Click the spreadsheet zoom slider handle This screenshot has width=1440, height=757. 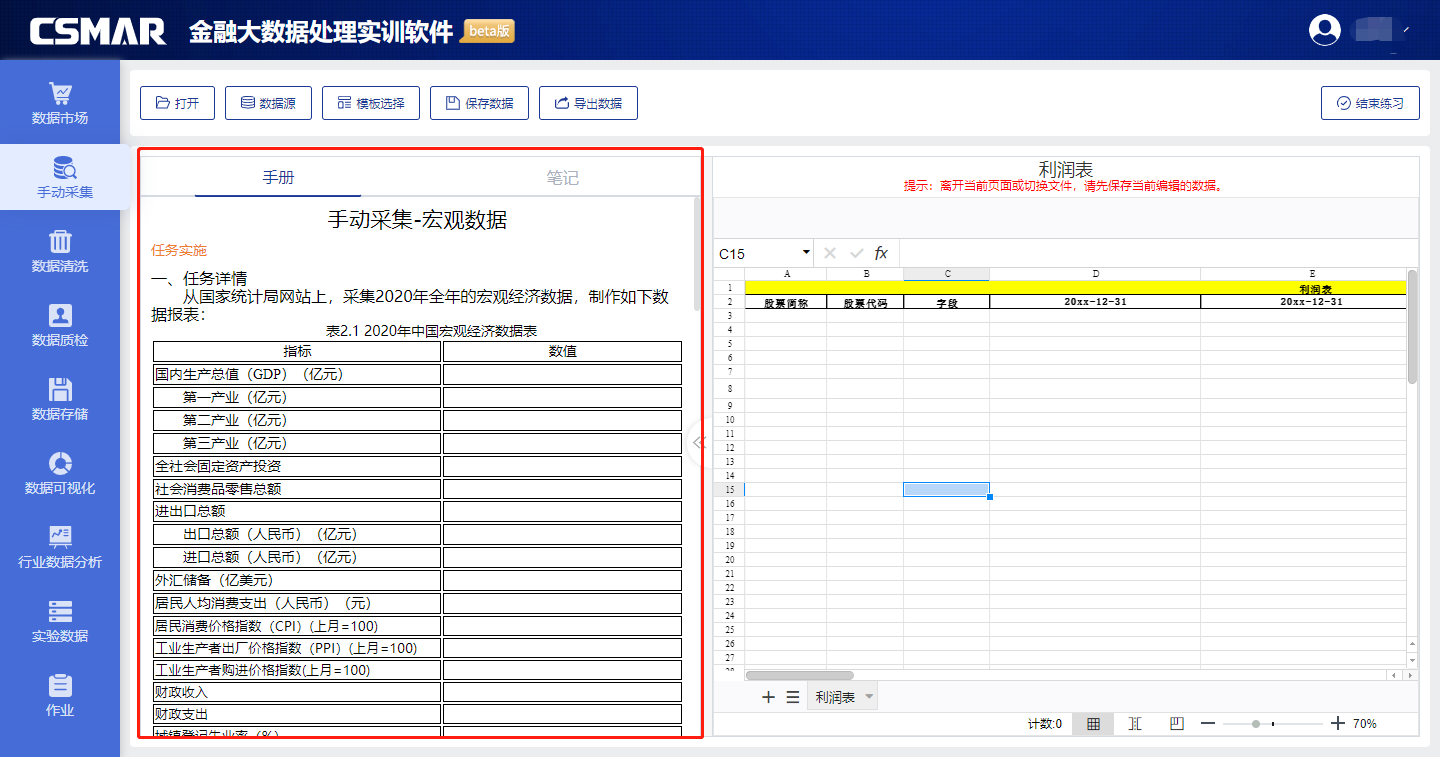(x=1256, y=724)
